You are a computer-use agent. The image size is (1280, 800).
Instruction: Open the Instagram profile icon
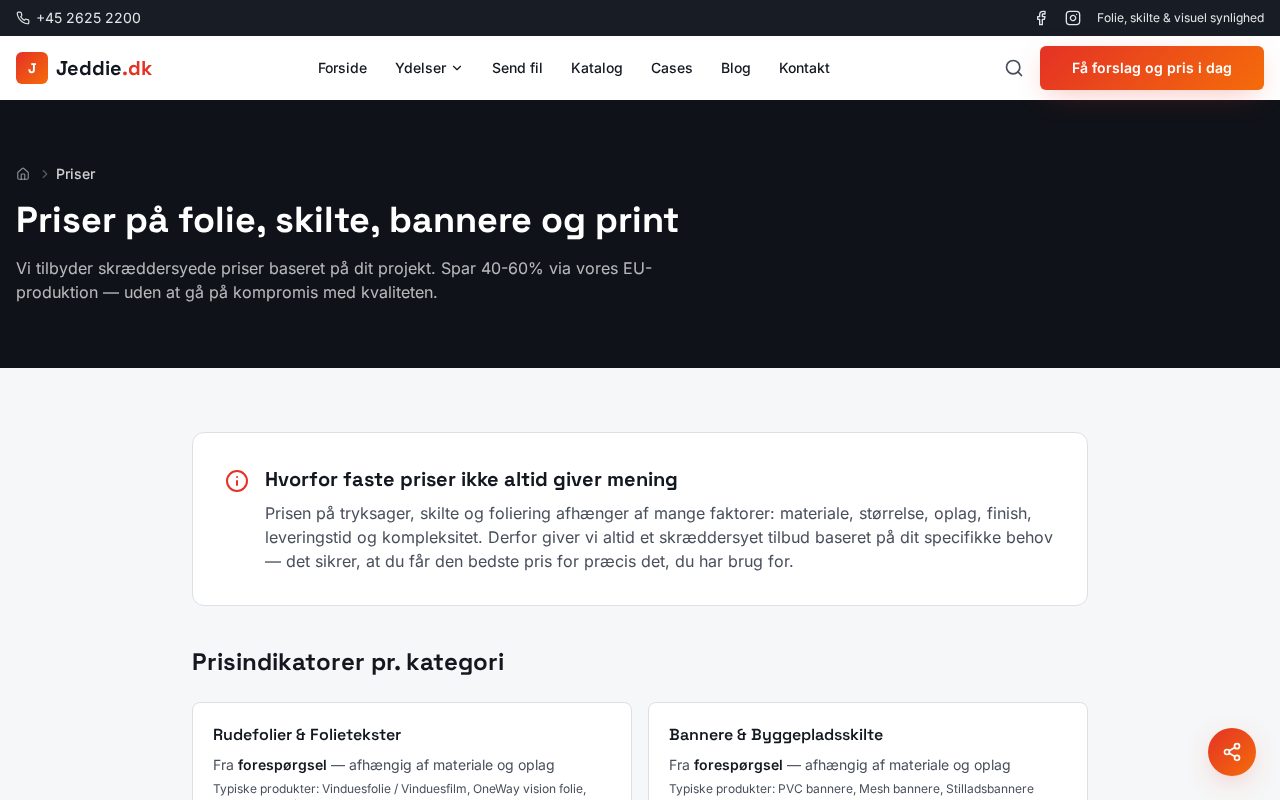(x=1073, y=18)
